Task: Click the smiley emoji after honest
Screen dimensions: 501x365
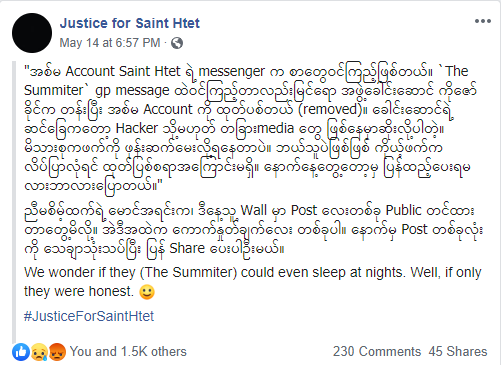Action: 147,292
